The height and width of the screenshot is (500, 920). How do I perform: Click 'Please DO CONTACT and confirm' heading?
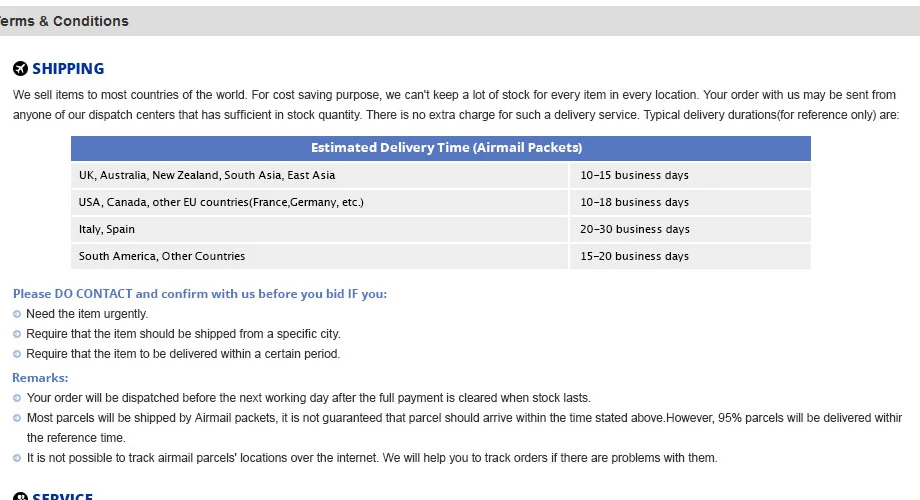[x=199, y=293]
